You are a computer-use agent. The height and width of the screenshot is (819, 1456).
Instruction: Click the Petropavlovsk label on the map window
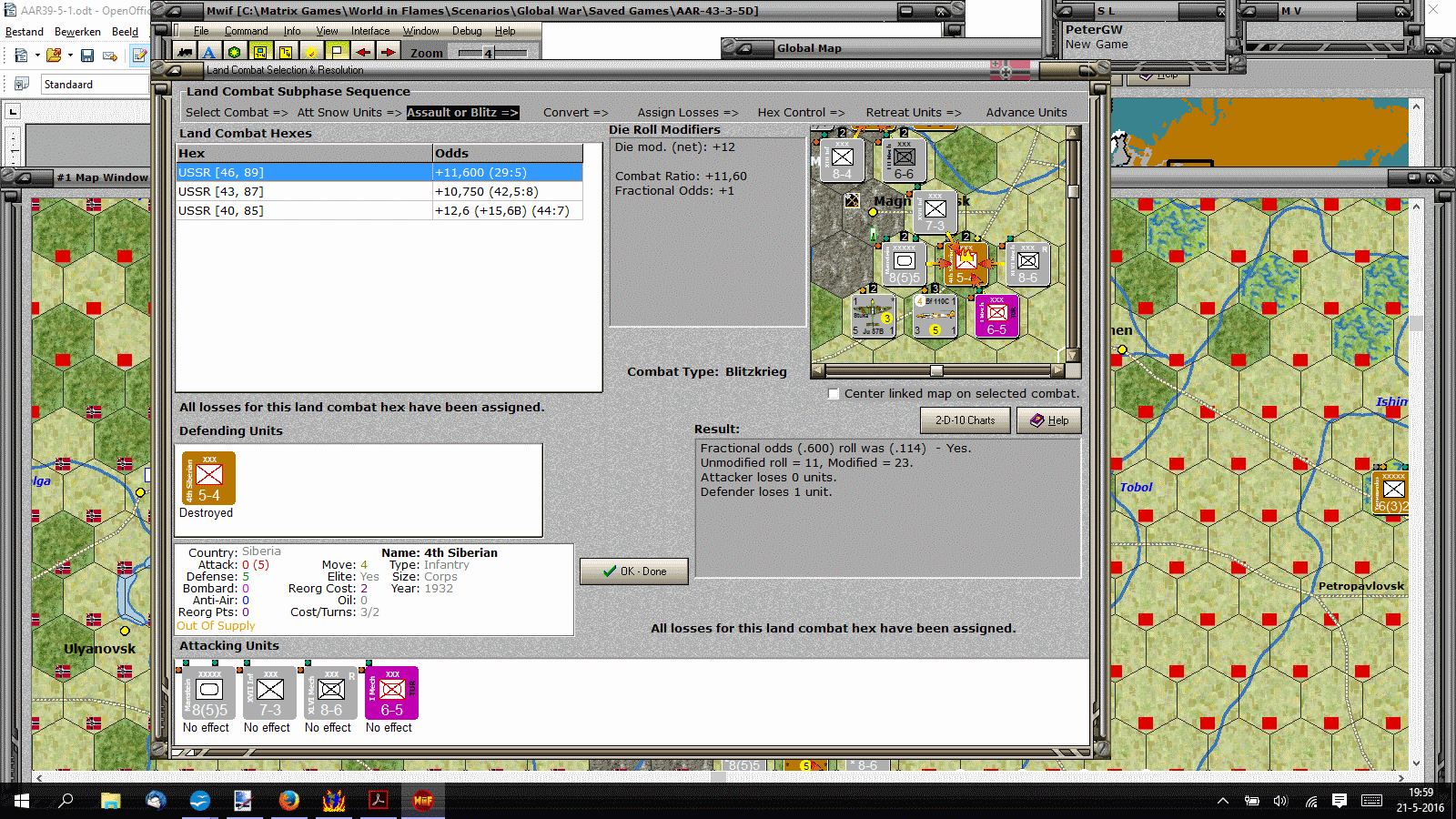coord(1360,586)
